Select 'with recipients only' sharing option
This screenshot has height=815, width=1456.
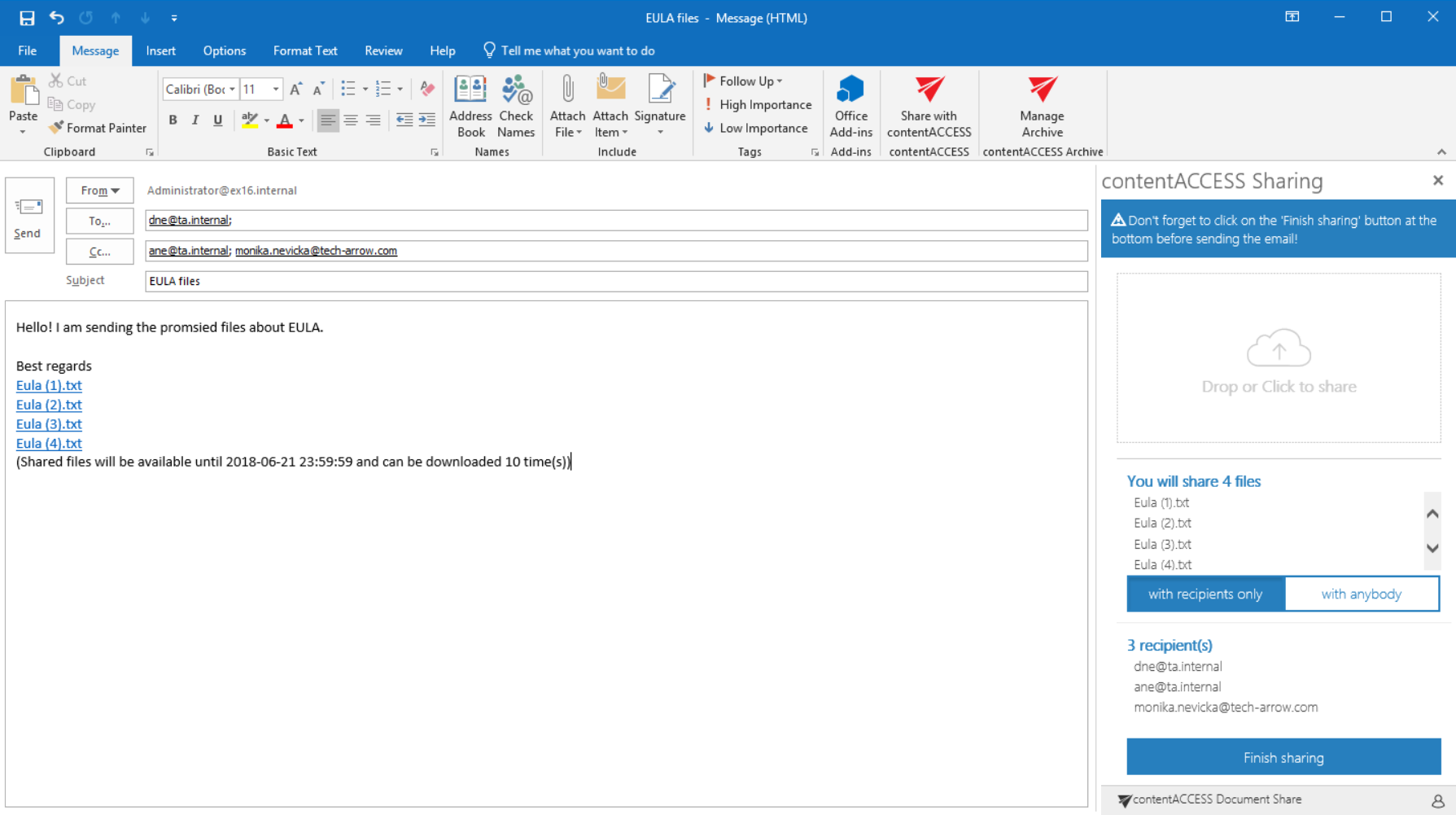pyautogui.click(x=1205, y=594)
